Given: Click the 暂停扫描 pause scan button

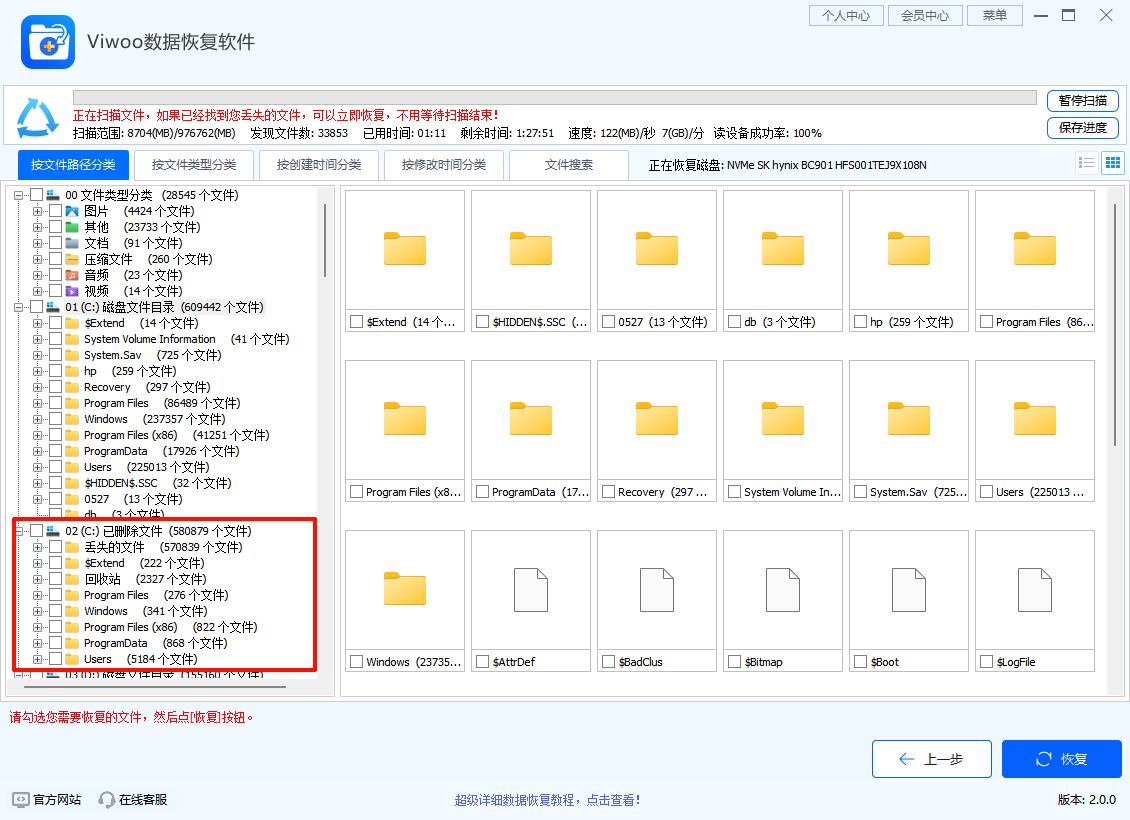Looking at the screenshot, I should click(x=1083, y=101).
